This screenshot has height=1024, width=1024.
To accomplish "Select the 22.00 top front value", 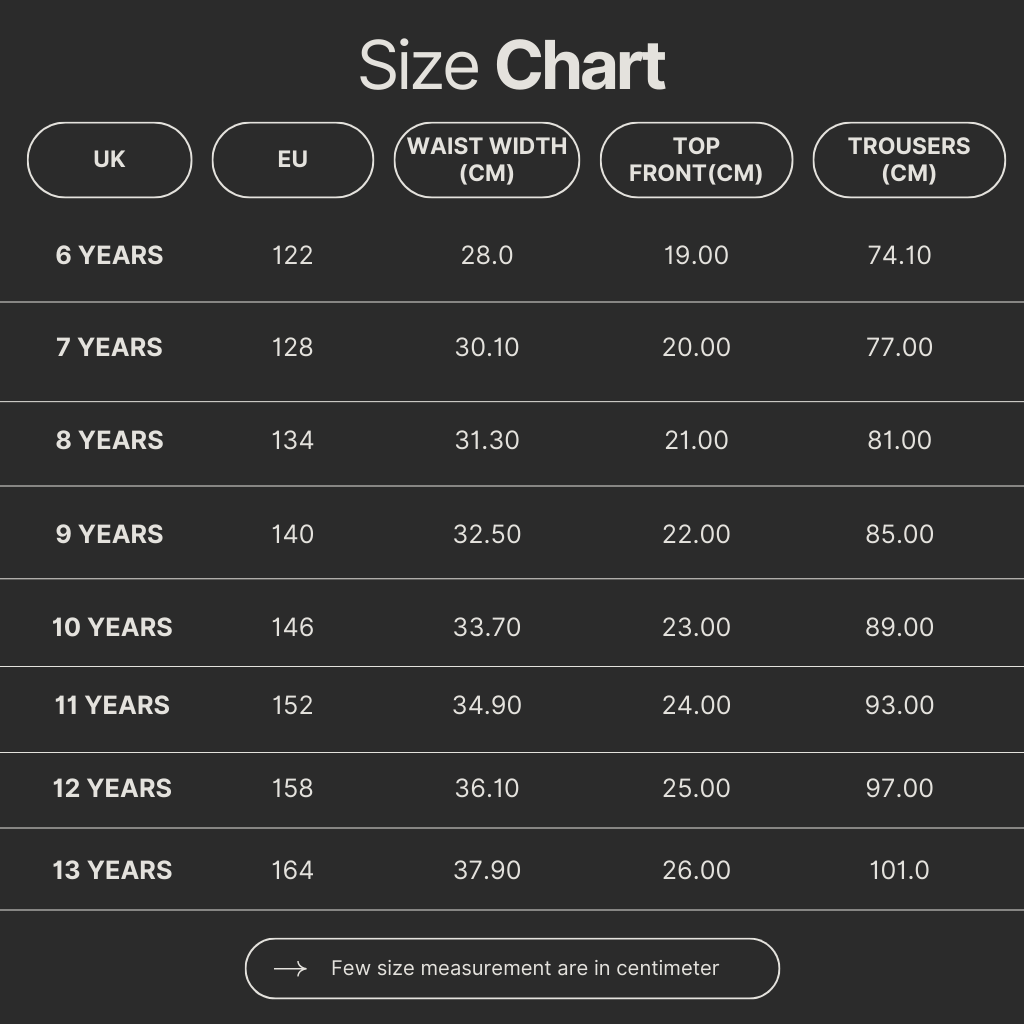I will click(x=696, y=534).
